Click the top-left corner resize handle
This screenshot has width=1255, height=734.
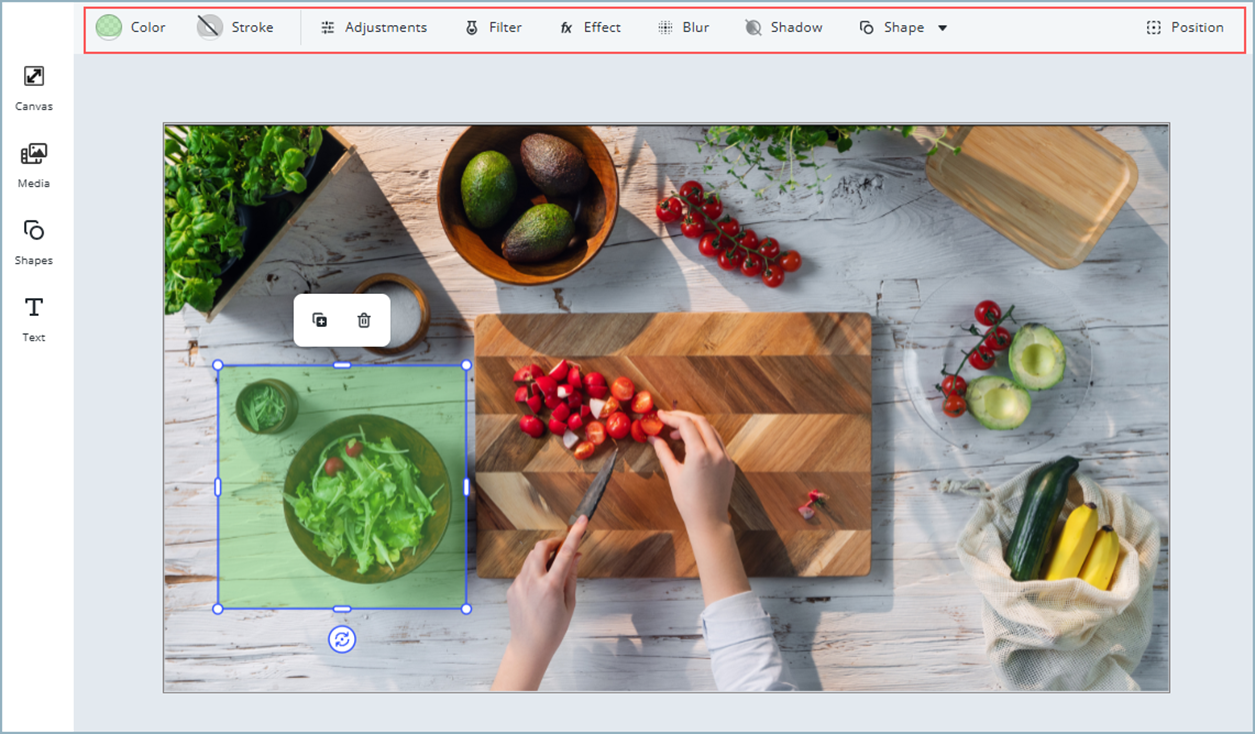pos(218,365)
